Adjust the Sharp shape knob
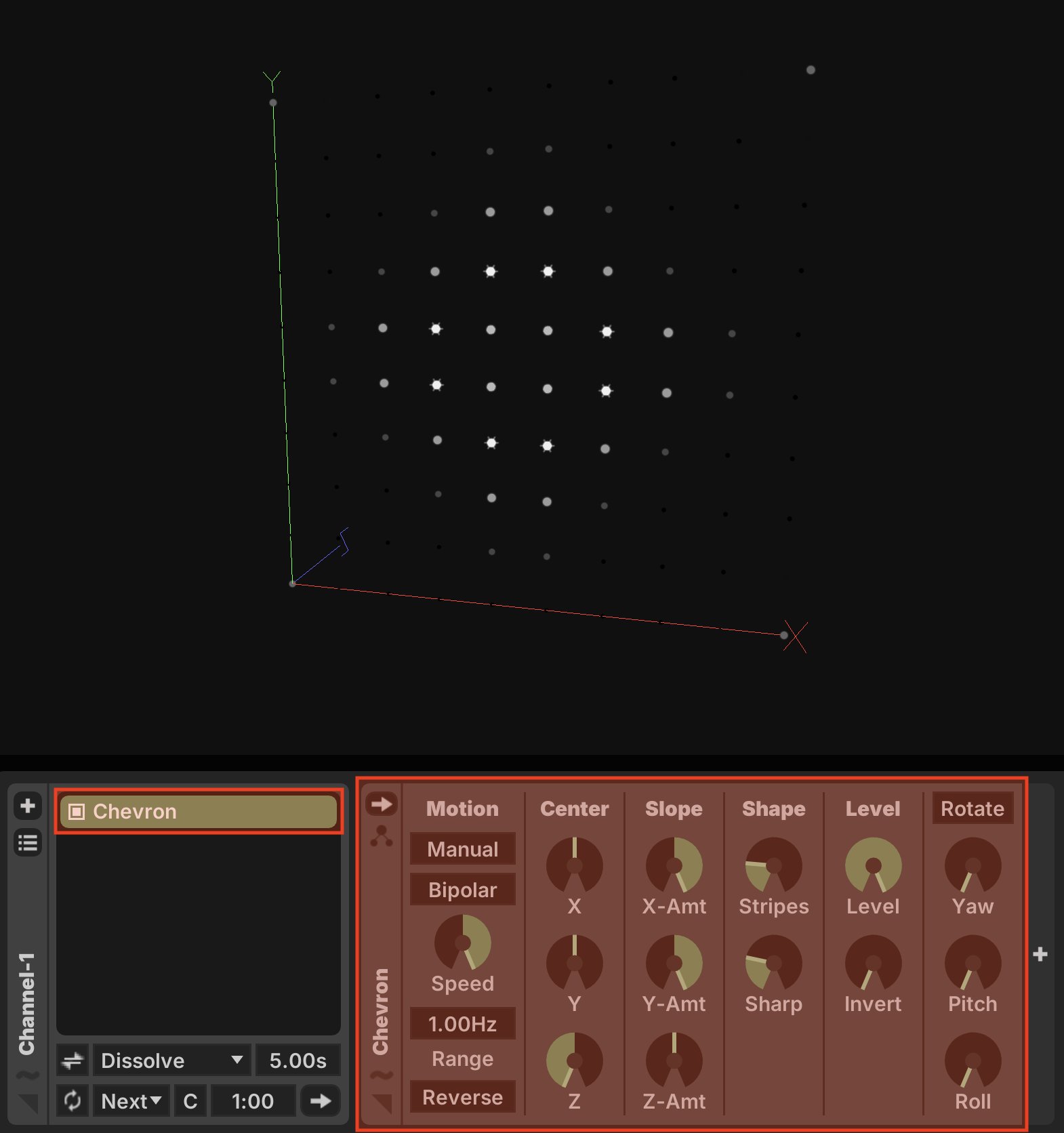 coord(774,963)
